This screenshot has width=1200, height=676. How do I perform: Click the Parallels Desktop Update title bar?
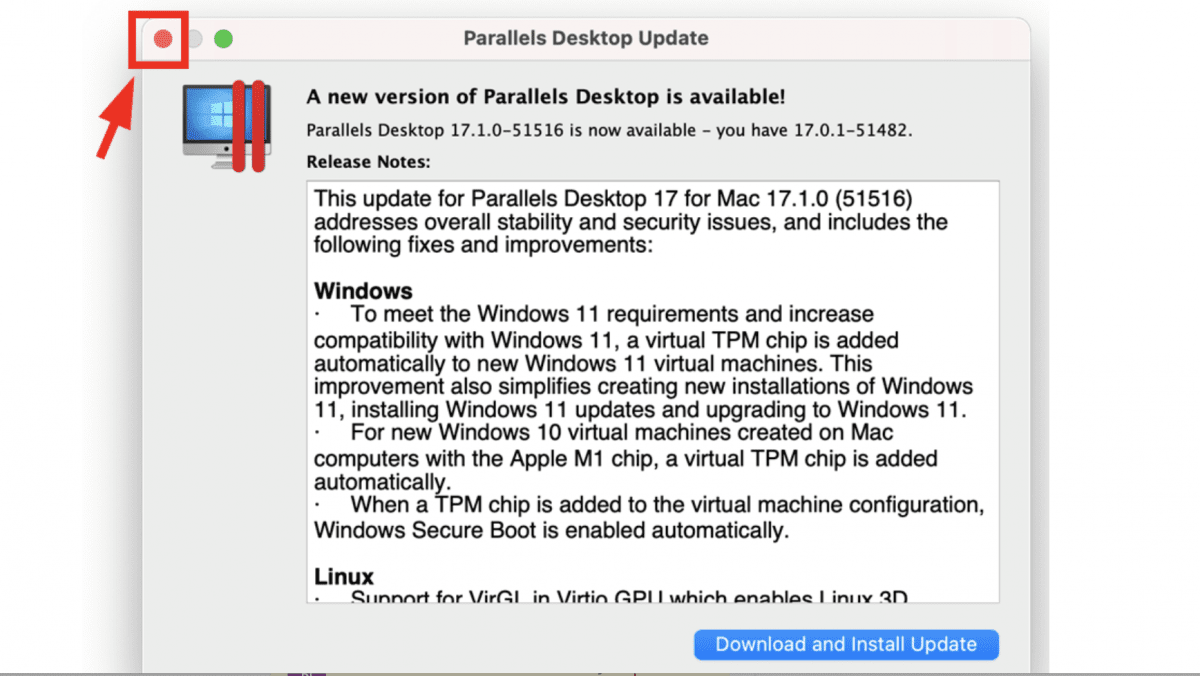(x=585, y=38)
